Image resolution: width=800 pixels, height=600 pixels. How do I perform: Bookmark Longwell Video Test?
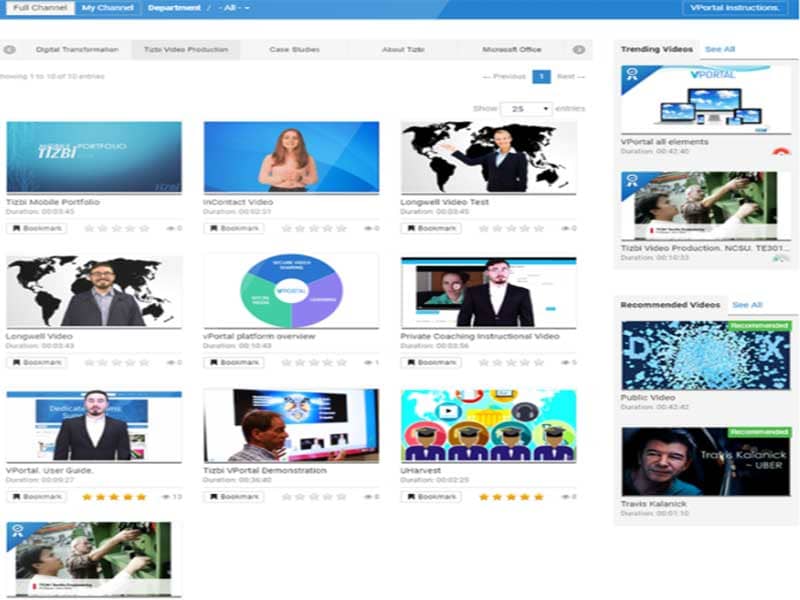431,228
